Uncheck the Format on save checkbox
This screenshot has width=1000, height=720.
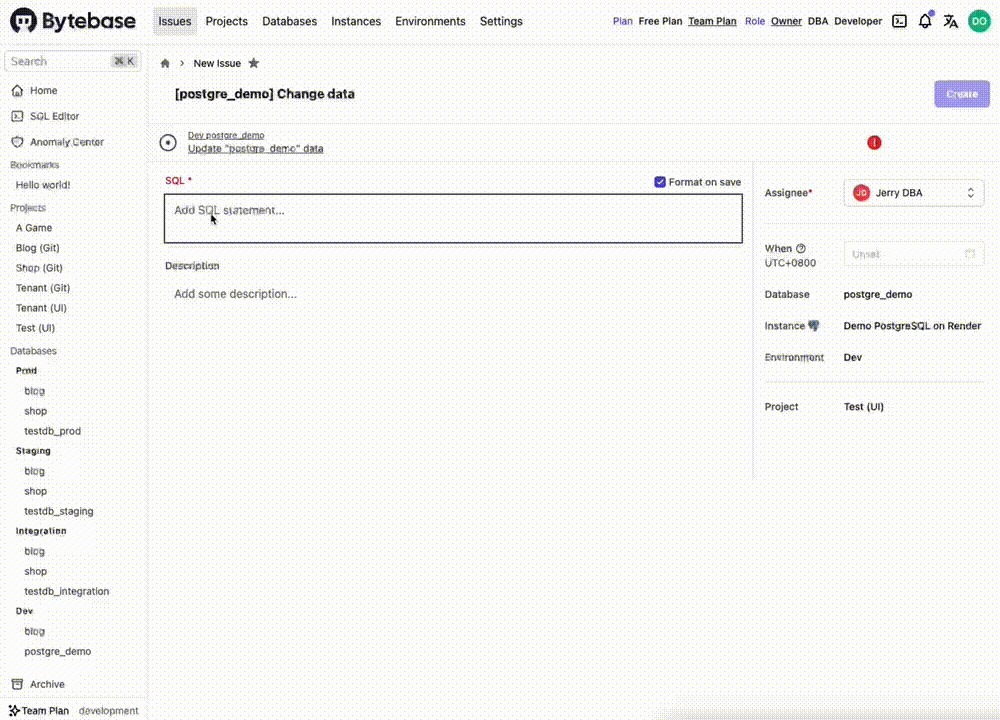pos(659,182)
